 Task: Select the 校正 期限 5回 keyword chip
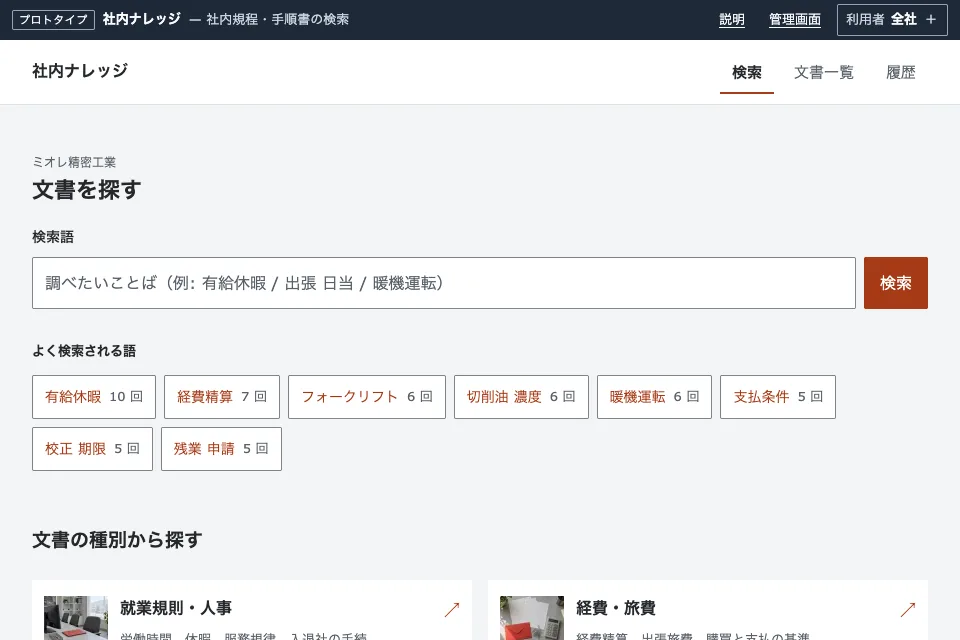pyautogui.click(x=92, y=449)
